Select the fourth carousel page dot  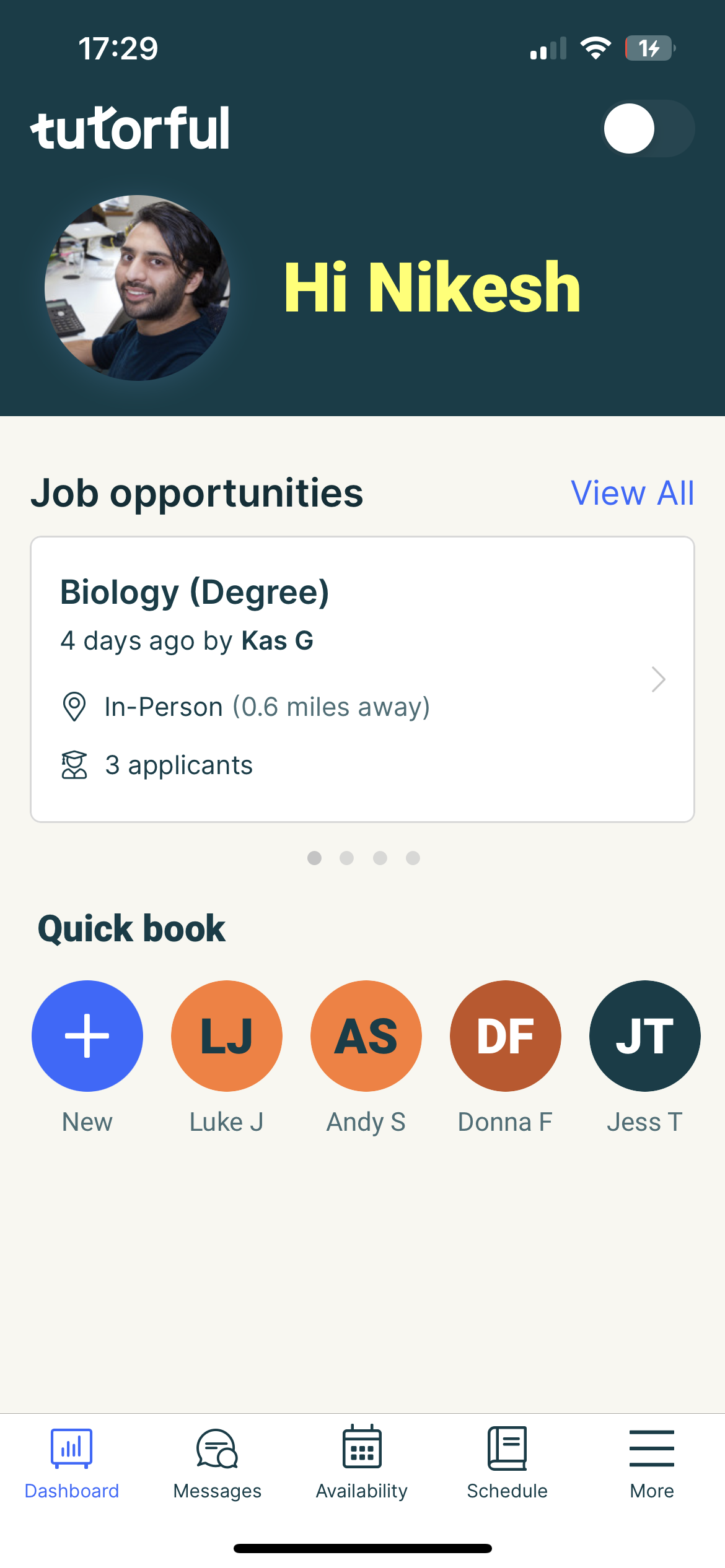click(413, 858)
